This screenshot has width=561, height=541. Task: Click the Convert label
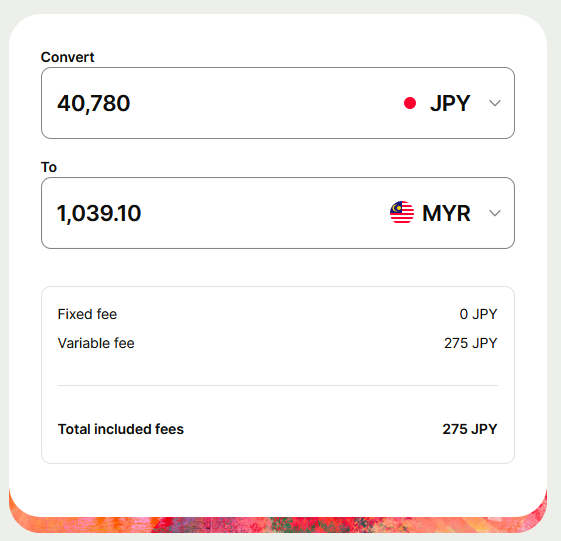(x=67, y=57)
